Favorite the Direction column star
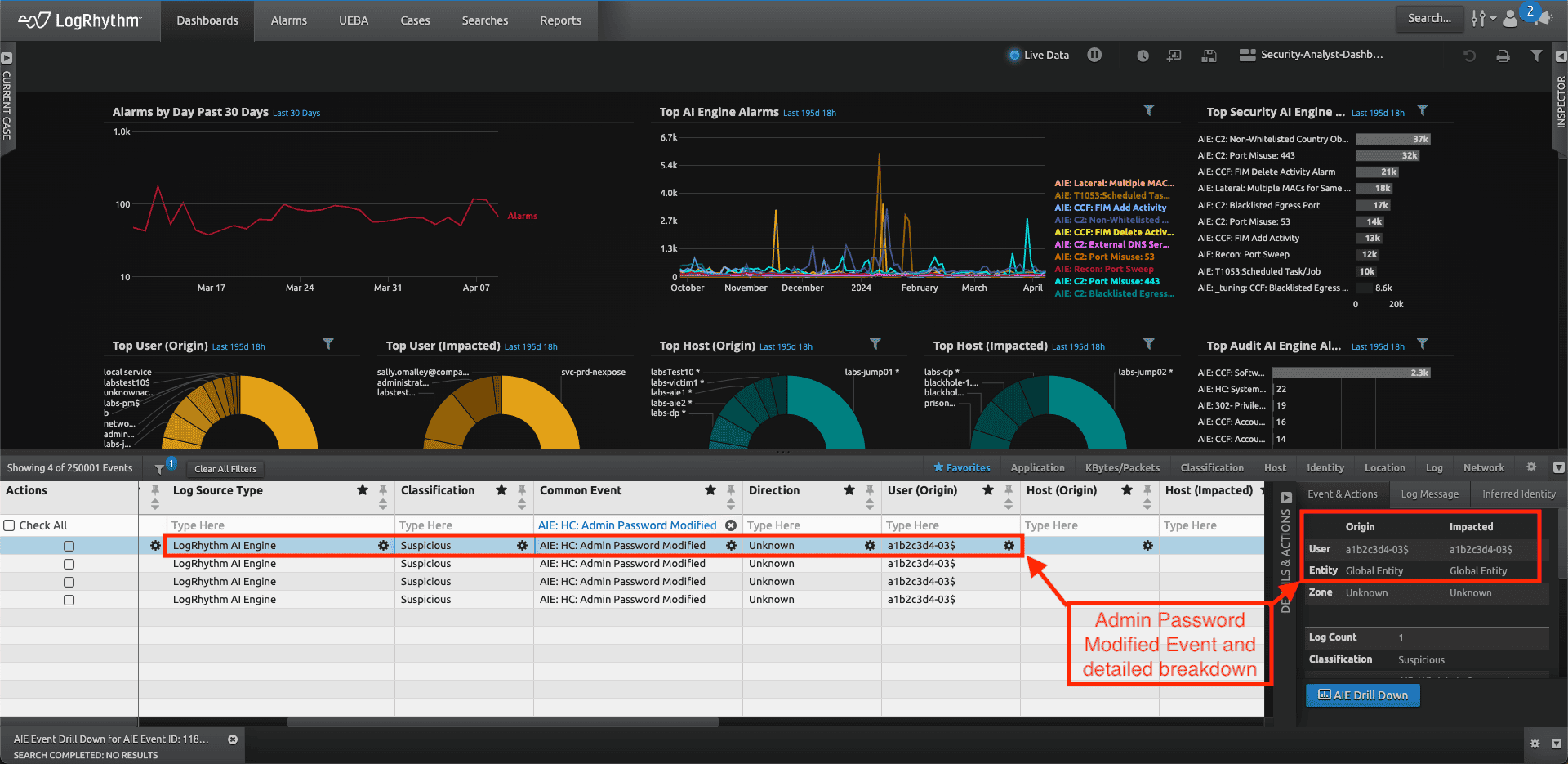Viewport: 1568px width, 764px height. tap(849, 489)
